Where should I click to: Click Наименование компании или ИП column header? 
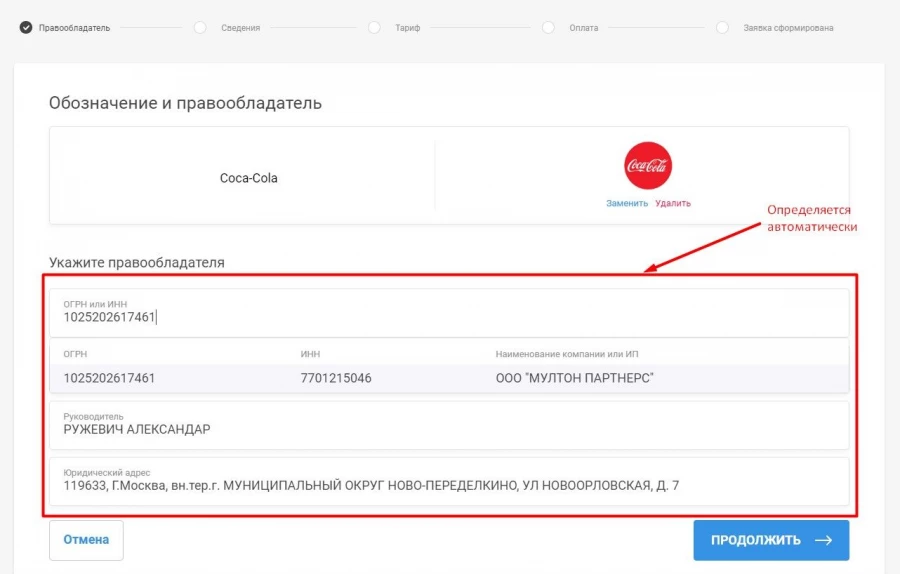tap(567, 354)
